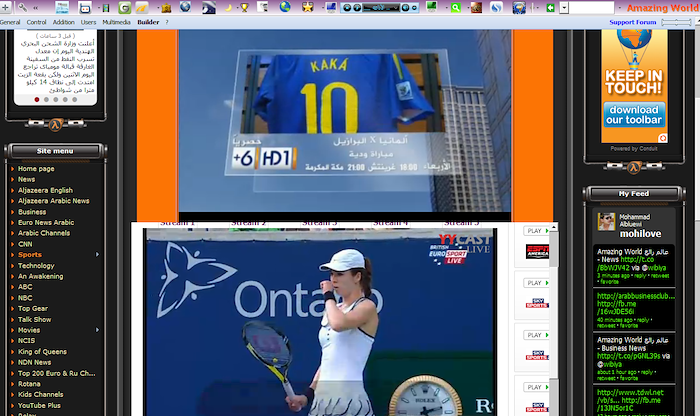700x416 pixels.
Task: Click the toolbar search input field
Action: click(592, 8)
